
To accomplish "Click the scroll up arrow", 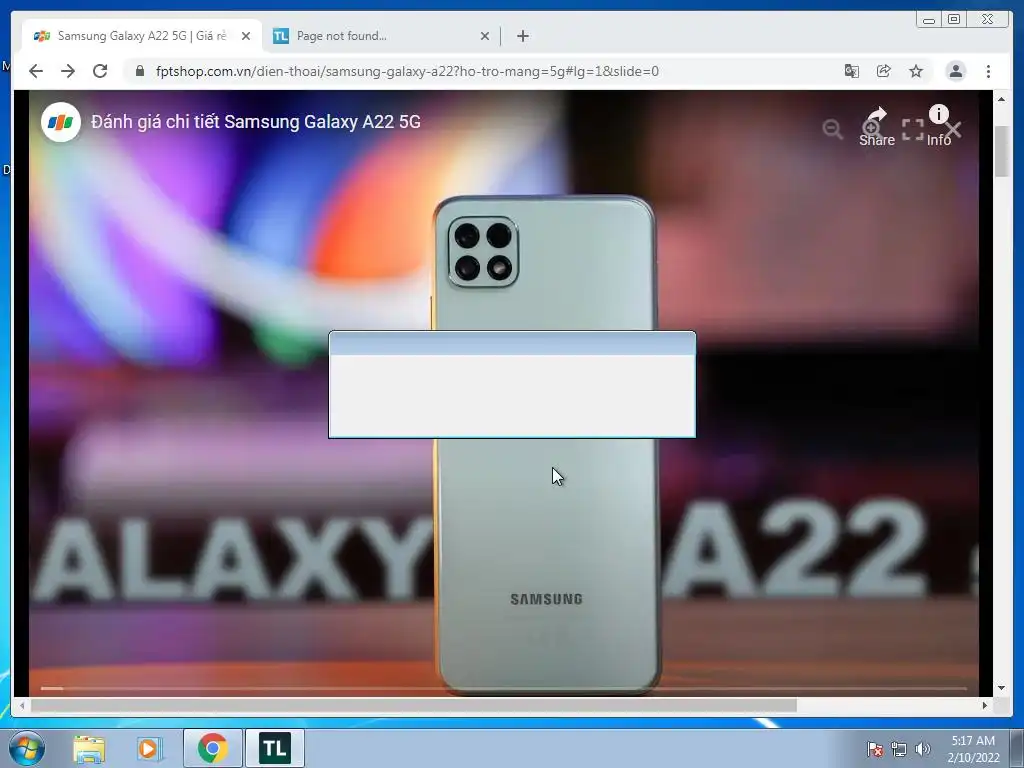I will tap(1001, 99).
